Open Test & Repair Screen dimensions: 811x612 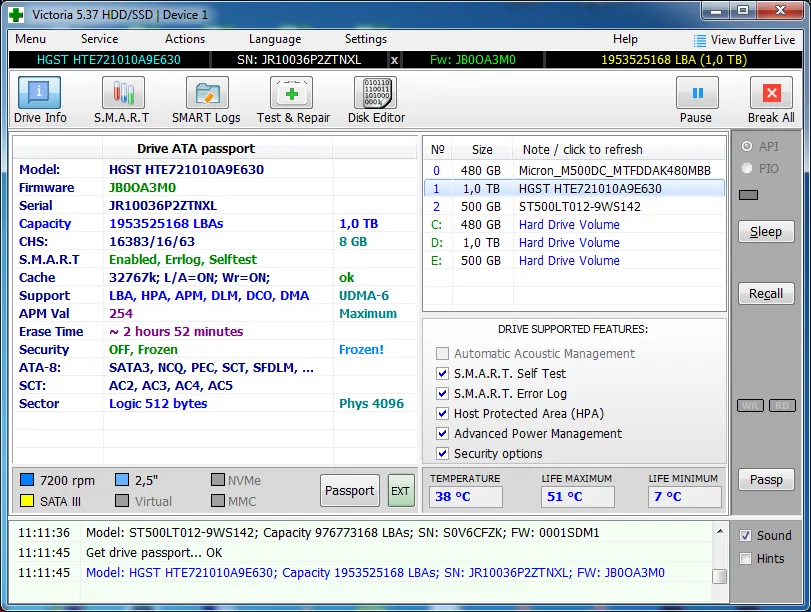tap(293, 100)
